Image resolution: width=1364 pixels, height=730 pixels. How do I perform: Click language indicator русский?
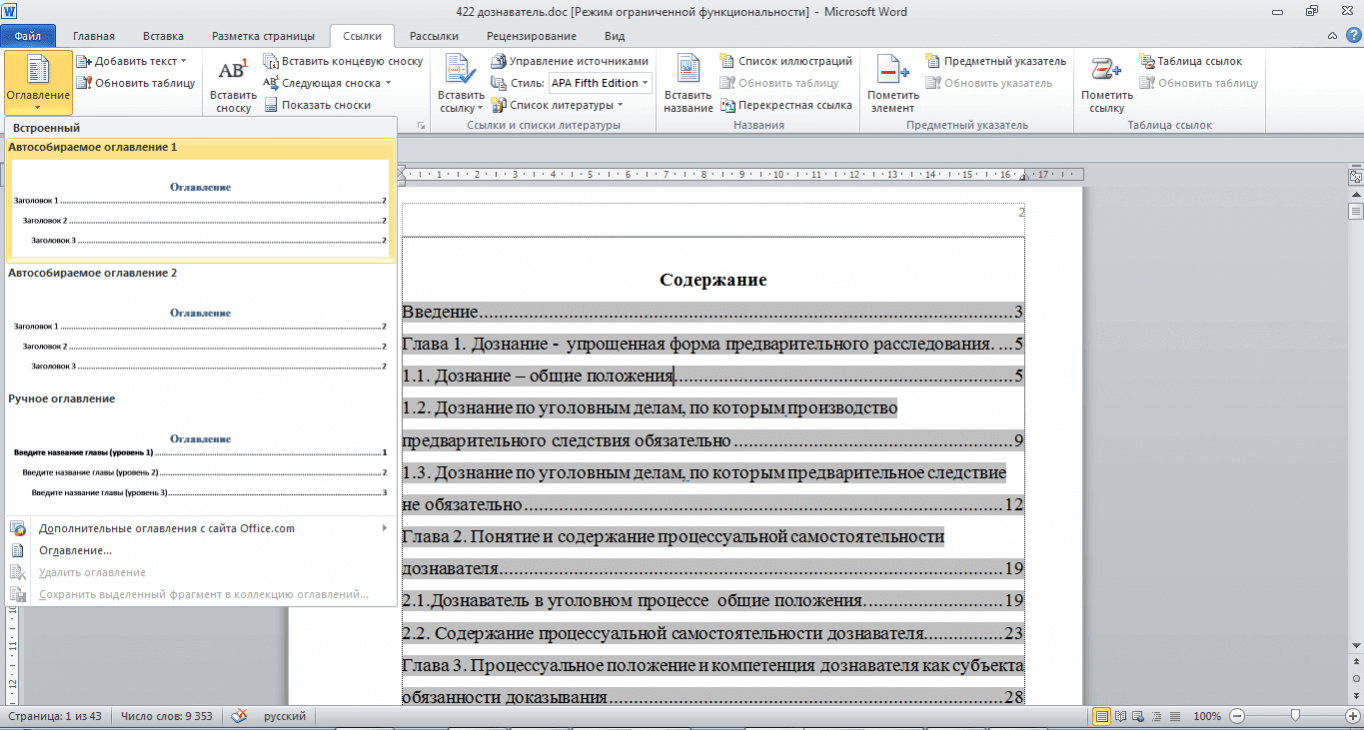pos(285,716)
